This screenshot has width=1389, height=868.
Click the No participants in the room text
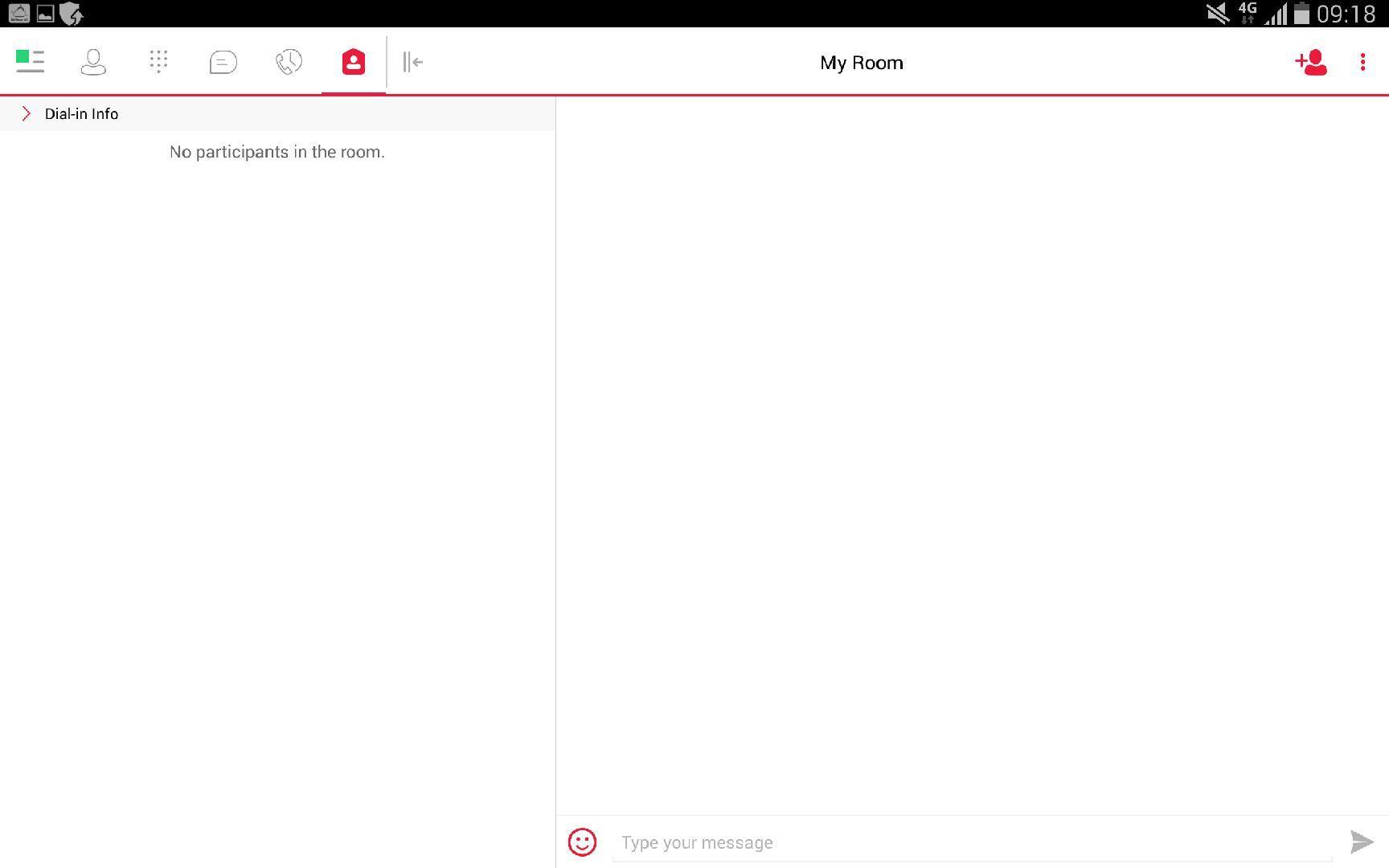click(277, 152)
